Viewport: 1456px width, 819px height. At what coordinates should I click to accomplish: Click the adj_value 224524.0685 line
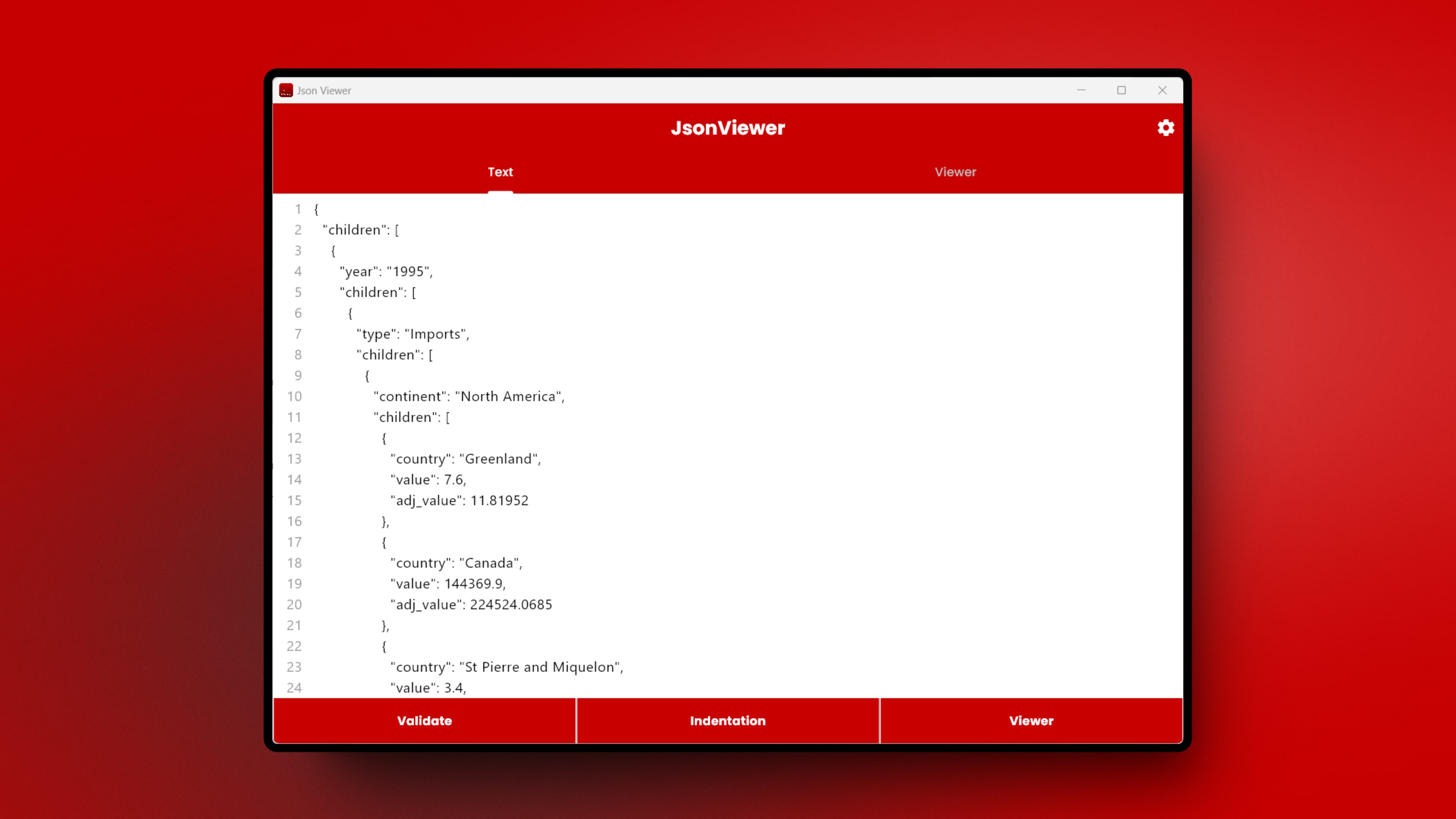click(x=471, y=605)
